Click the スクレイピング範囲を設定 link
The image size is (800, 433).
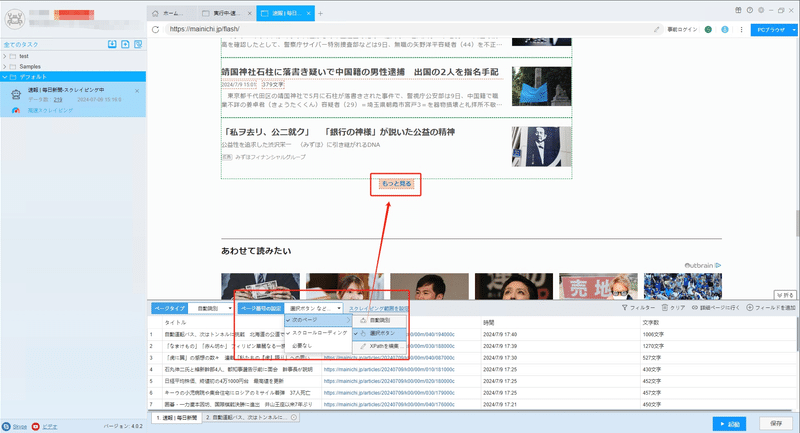379,309
